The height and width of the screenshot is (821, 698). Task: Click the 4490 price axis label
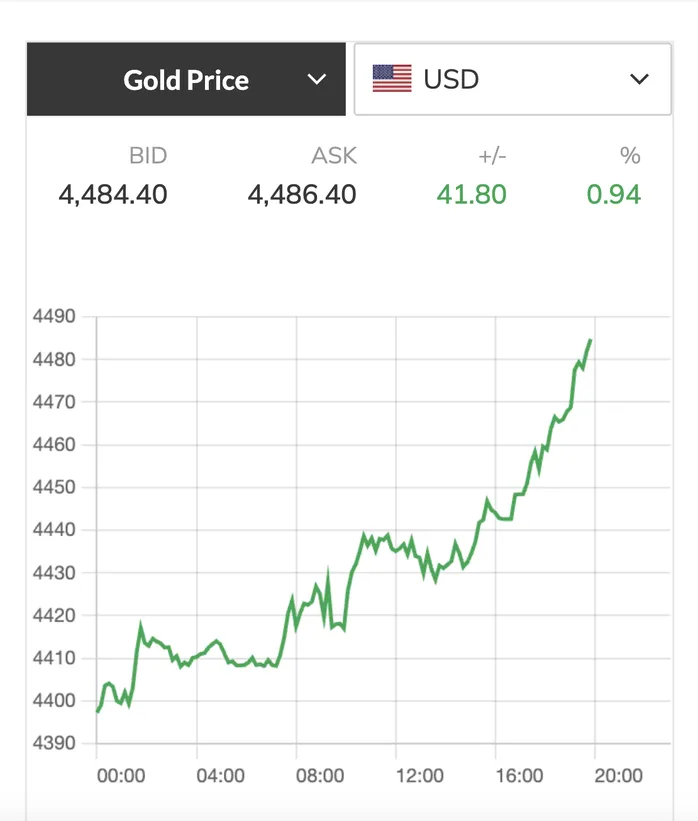pos(56,317)
